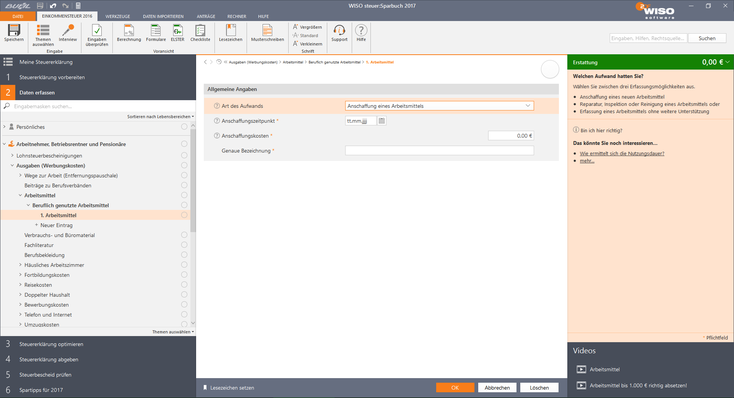Collapse Ausgaben (Werbungskosten) node
The height and width of the screenshot is (398, 734).
(12, 166)
